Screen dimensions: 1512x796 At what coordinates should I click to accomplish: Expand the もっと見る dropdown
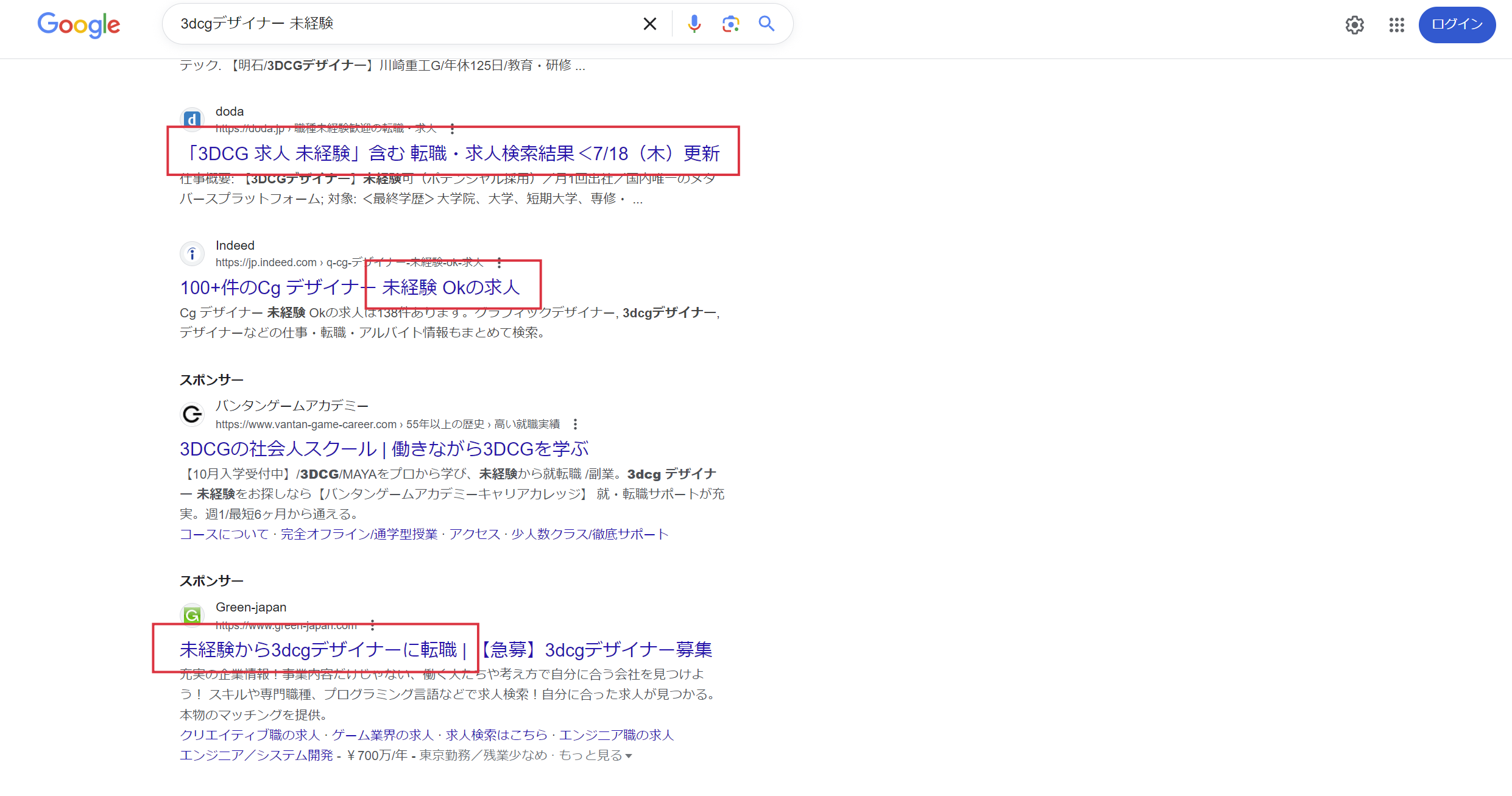point(595,755)
